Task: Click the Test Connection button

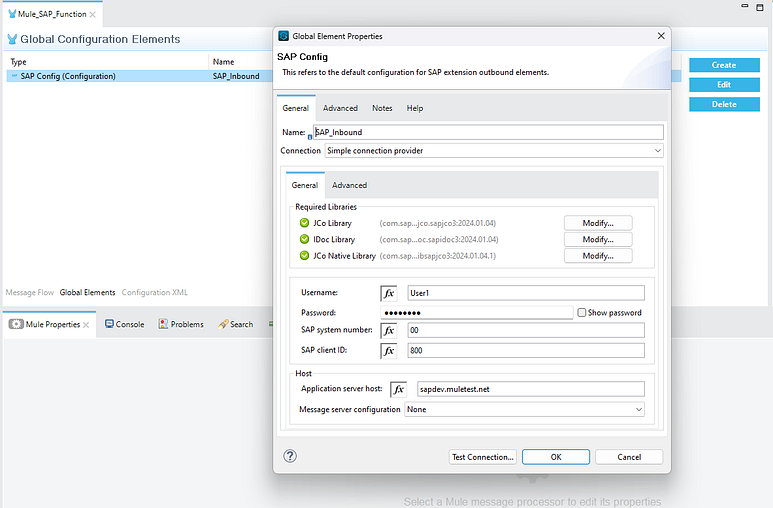Action: point(483,457)
